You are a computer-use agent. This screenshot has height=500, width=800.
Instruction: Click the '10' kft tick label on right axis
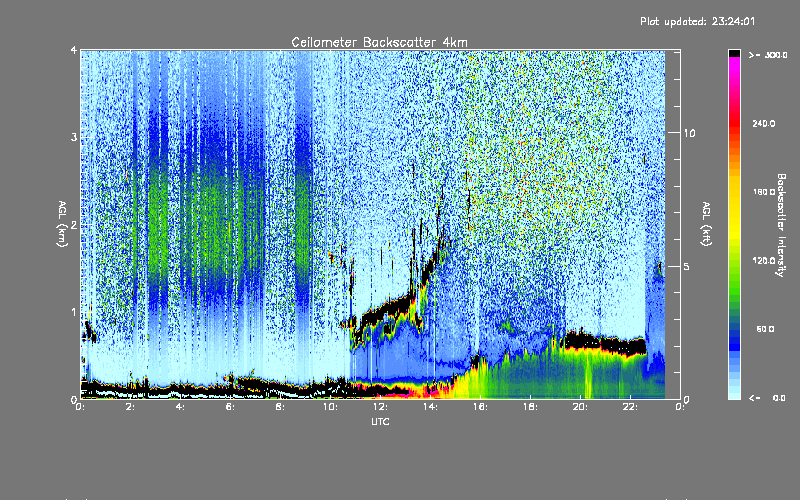(x=689, y=133)
